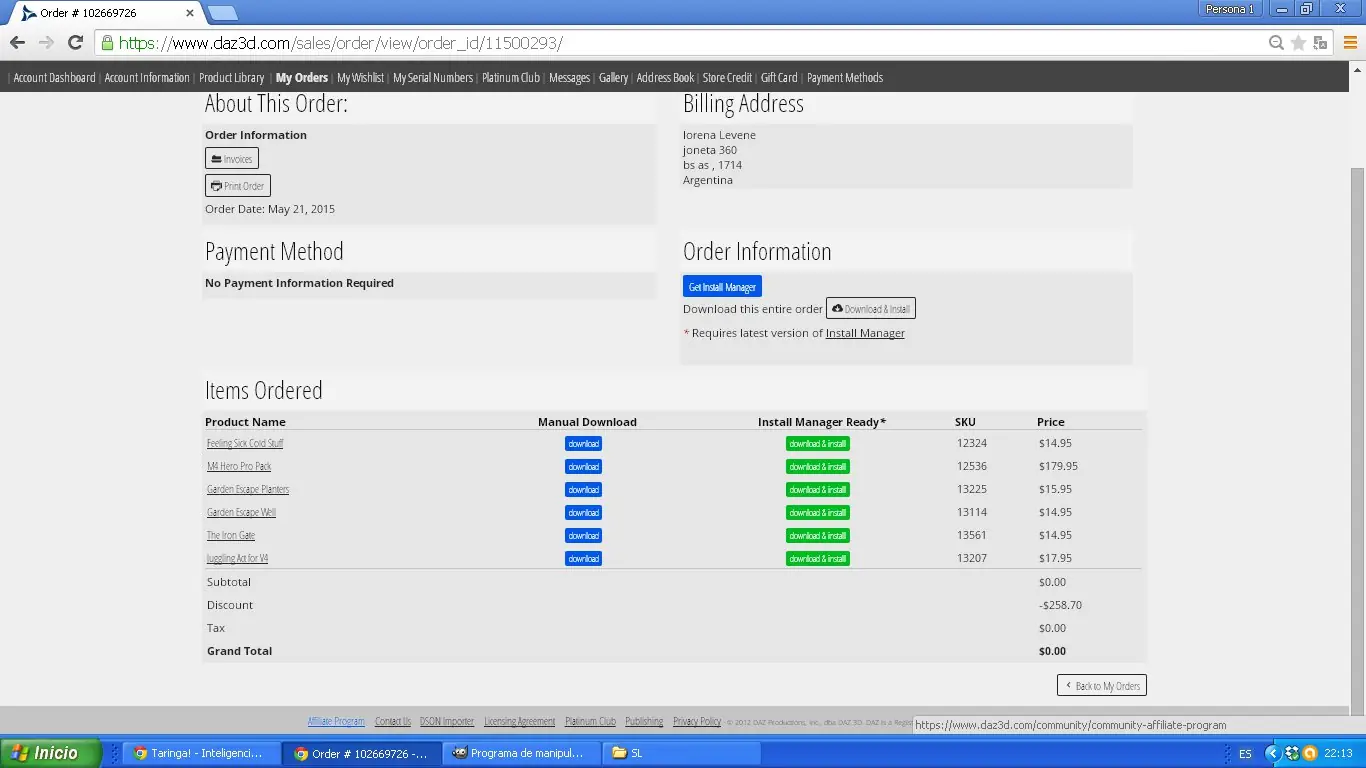
Task: Expand hidden tray icons with the arrow
Action: (1273, 753)
